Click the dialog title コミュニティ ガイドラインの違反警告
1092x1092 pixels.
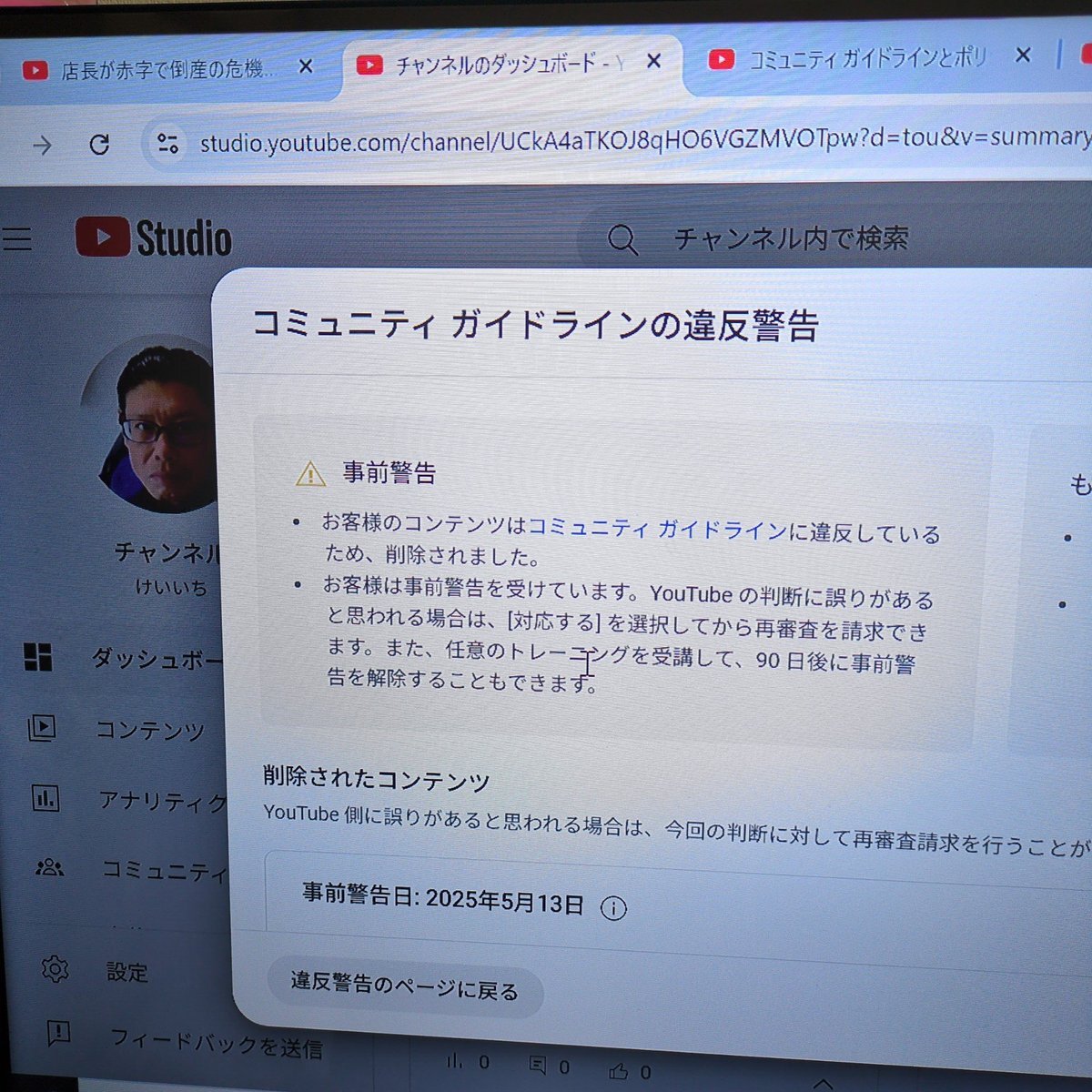pos(535,324)
